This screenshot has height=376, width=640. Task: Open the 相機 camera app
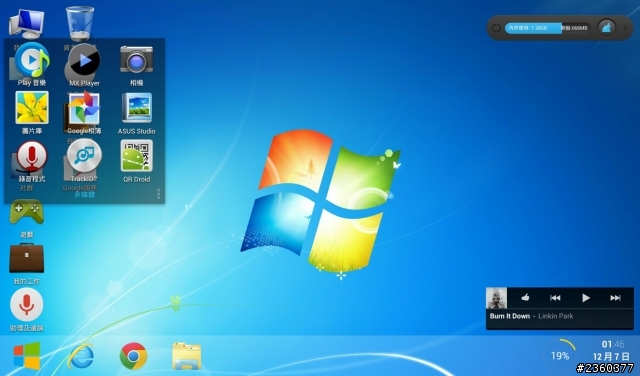coord(136,60)
